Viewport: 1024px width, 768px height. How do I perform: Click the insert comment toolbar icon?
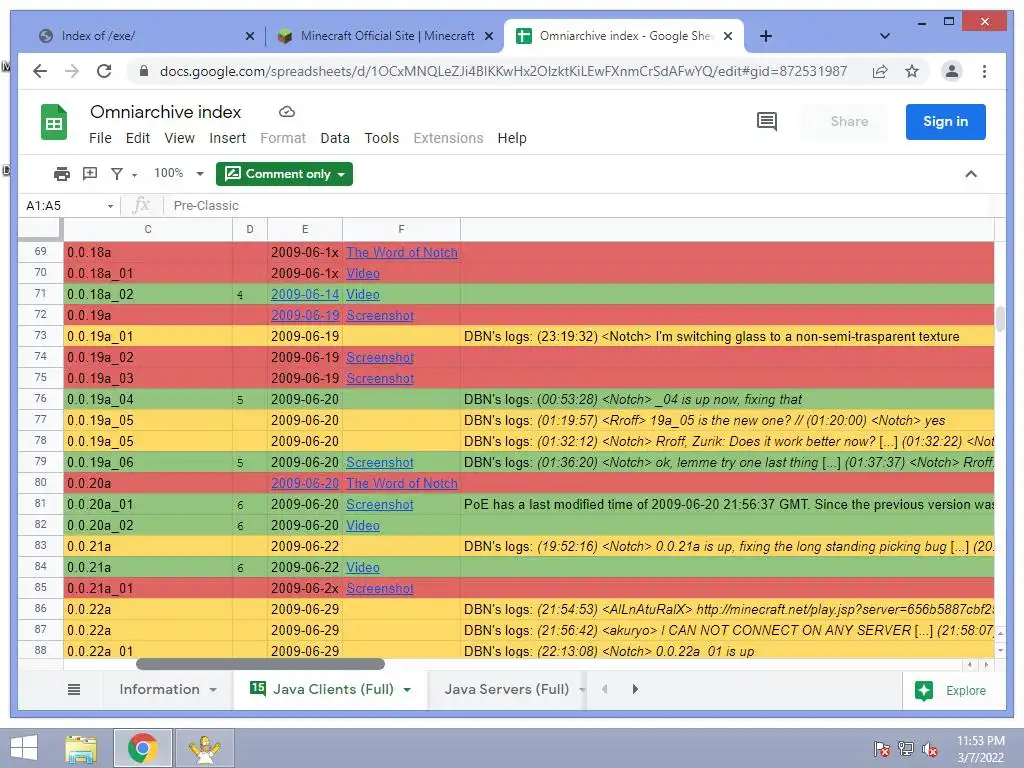90,173
